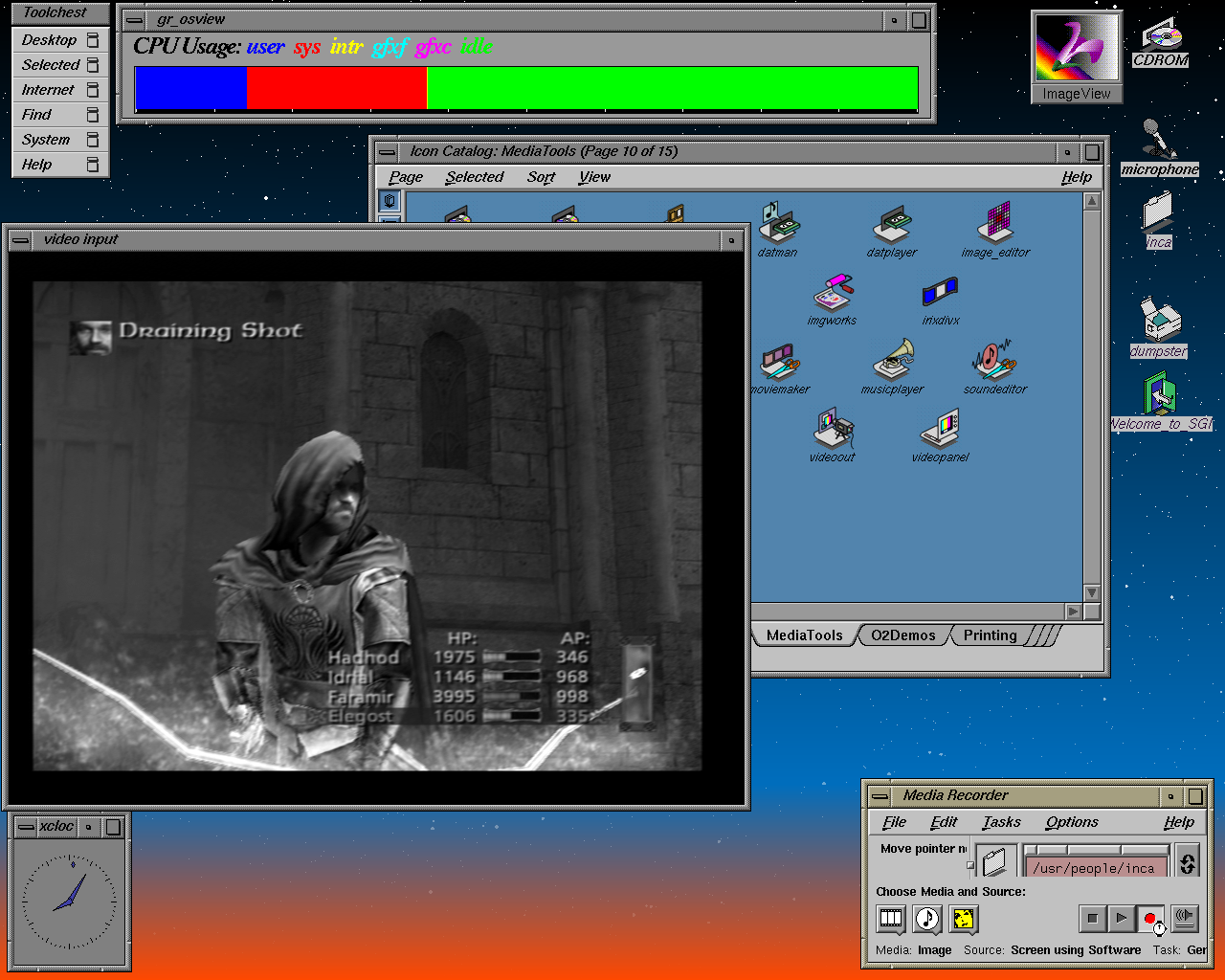
Task: Click the stacked tabs overflow after Printing
Action: [x=1045, y=635]
